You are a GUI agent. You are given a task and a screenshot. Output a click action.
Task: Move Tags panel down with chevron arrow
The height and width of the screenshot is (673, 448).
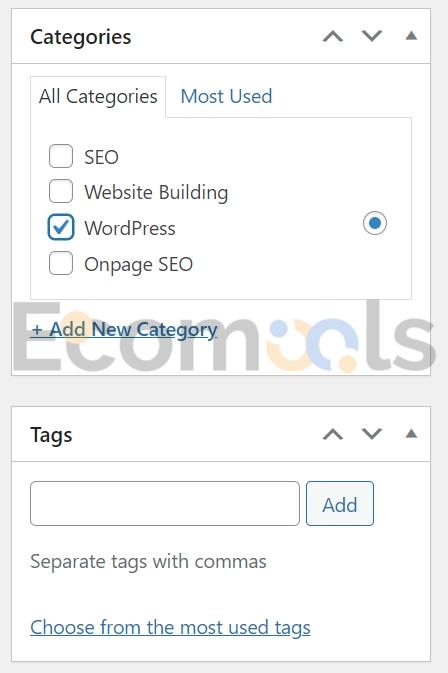point(372,434)
